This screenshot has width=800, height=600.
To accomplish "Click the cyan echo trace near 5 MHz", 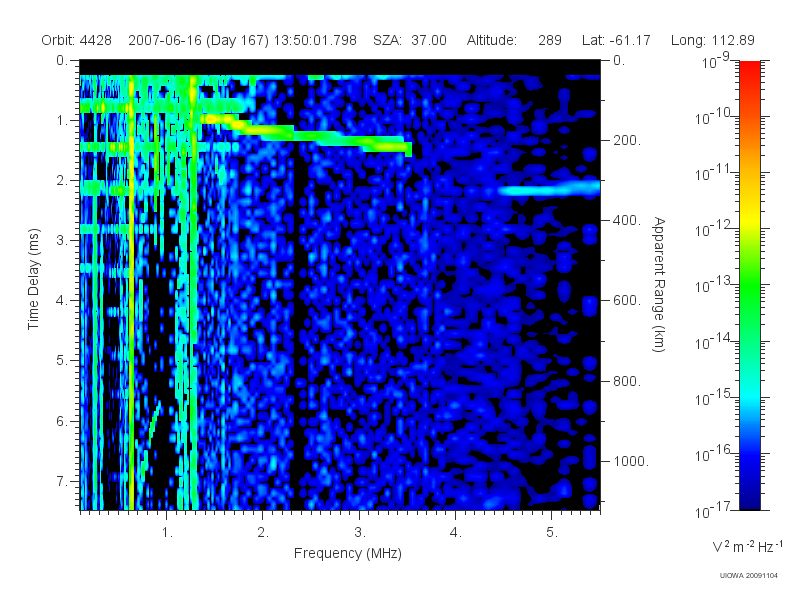I will pyautogui.click(x=549, y=189).
